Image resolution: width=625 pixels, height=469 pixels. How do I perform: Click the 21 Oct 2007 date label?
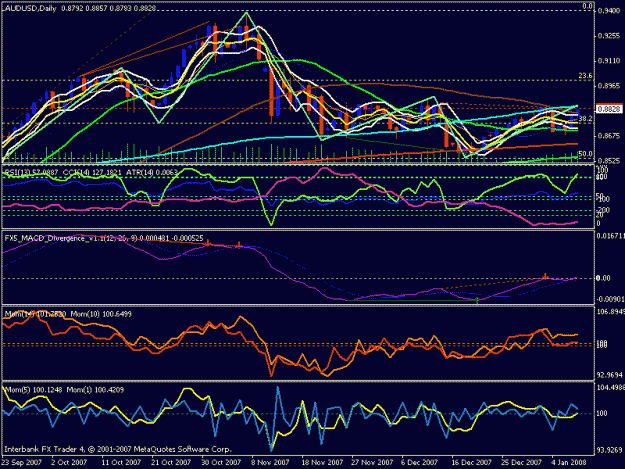(171, 462)
